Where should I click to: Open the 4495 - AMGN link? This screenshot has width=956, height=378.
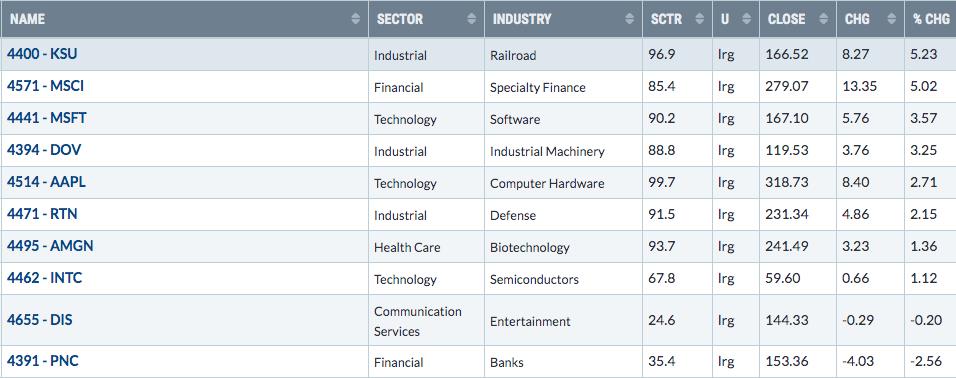coord(50,246)
